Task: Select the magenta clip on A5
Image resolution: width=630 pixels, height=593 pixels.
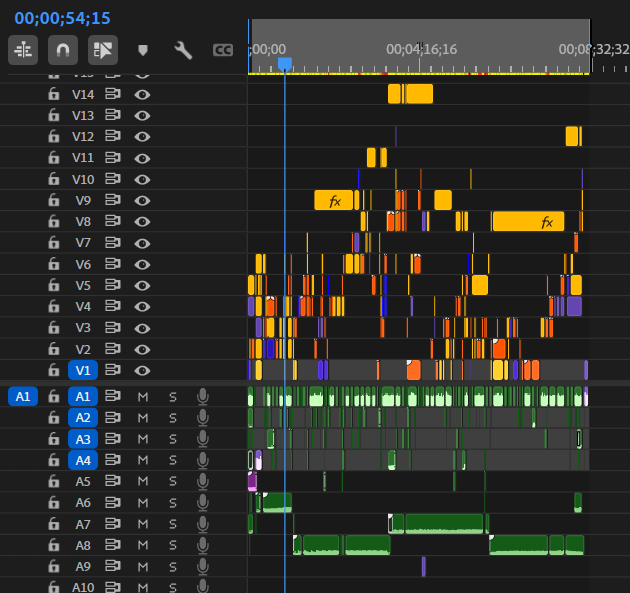Action: pyautogui.click(x=252, y=481)
